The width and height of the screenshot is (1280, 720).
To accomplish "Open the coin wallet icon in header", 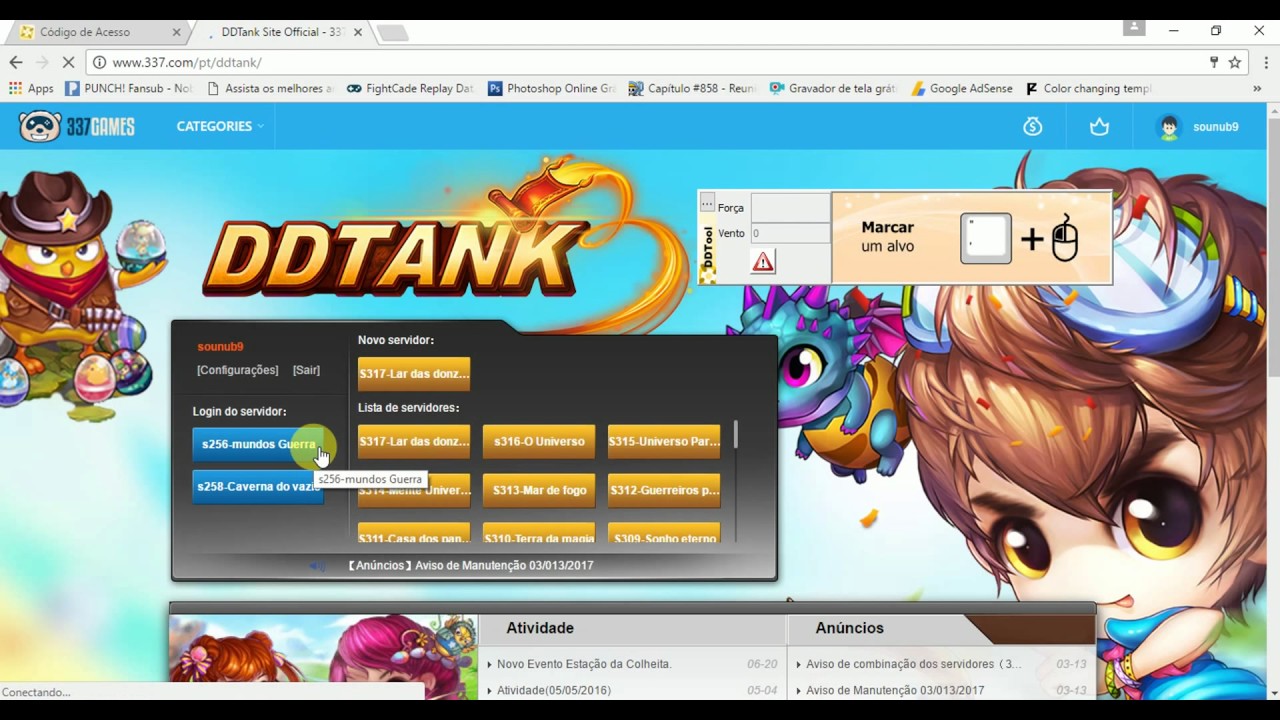I will (x=1033, y=127).
